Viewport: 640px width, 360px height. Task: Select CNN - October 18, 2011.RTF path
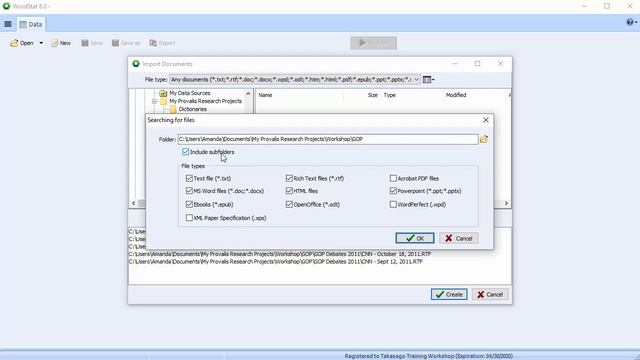(x=280, y=254)
